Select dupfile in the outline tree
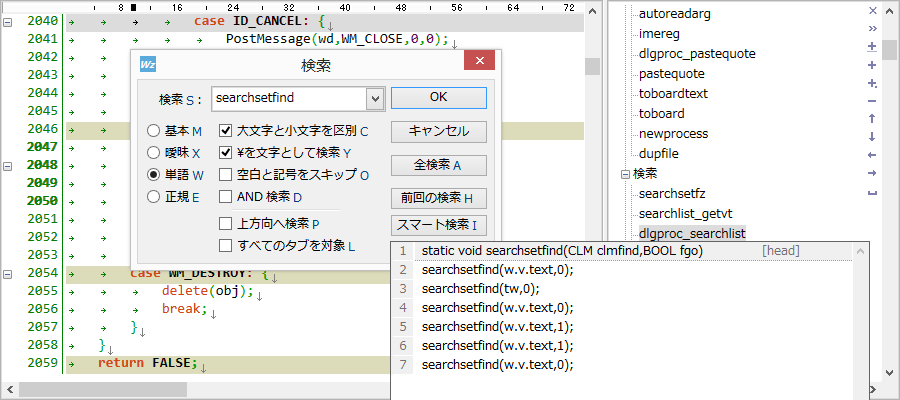The width and height of the screenshot is (900, 400). pos(659,154)
